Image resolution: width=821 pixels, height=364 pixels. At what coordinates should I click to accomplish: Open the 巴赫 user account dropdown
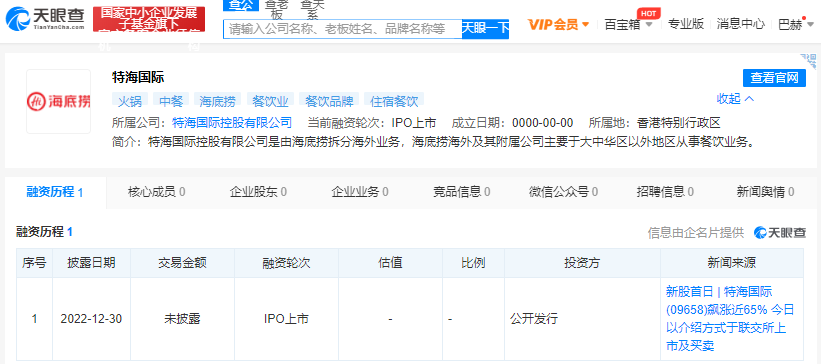[796, 24]
